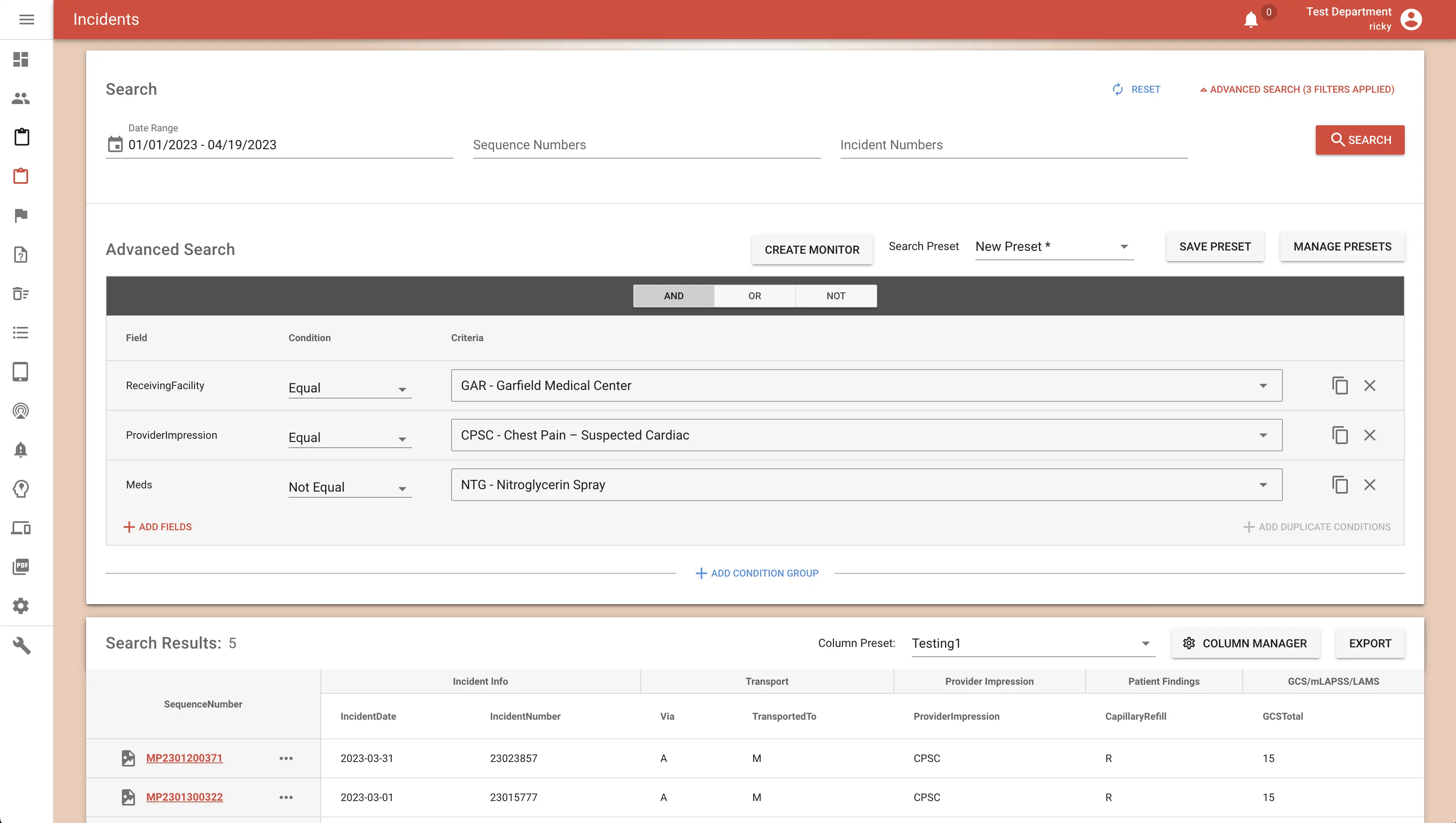The width and height of the screenshot is (1456, 823).
Task: Click incident number cell 23023857
Action: click(513, 758)
